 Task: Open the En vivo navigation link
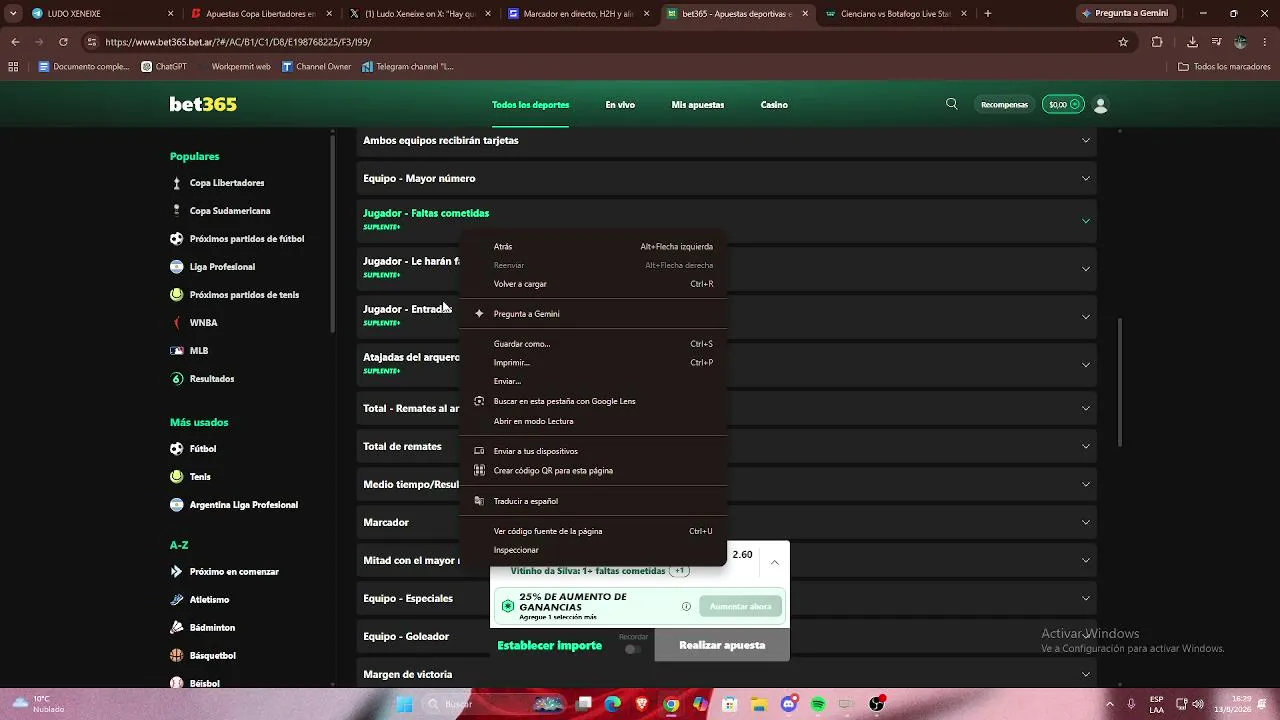click(620, 105)
